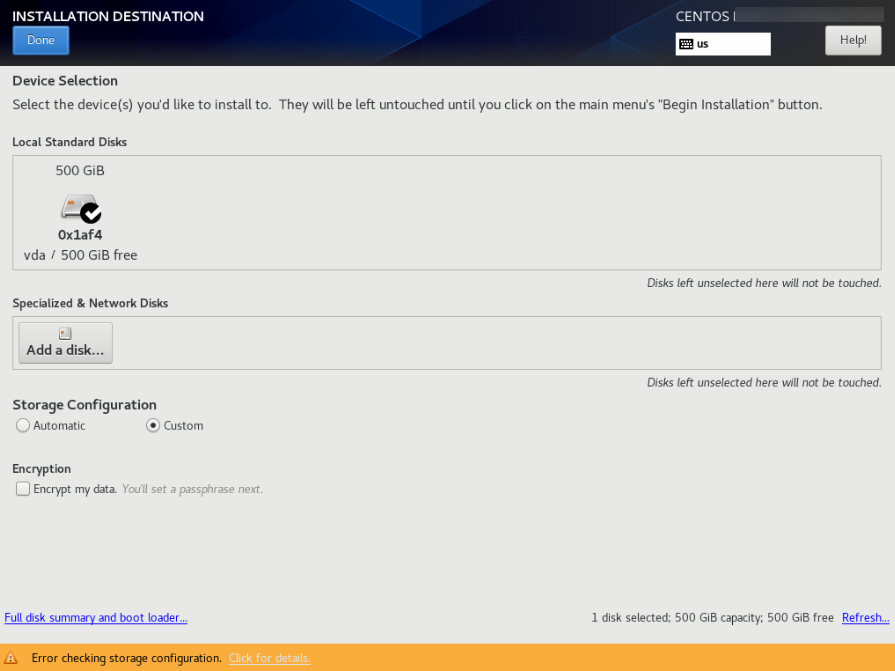Click the You'll set a passphrase next hint
The height and width of the screenshot is (671, 895).
[x=192, y=489]
